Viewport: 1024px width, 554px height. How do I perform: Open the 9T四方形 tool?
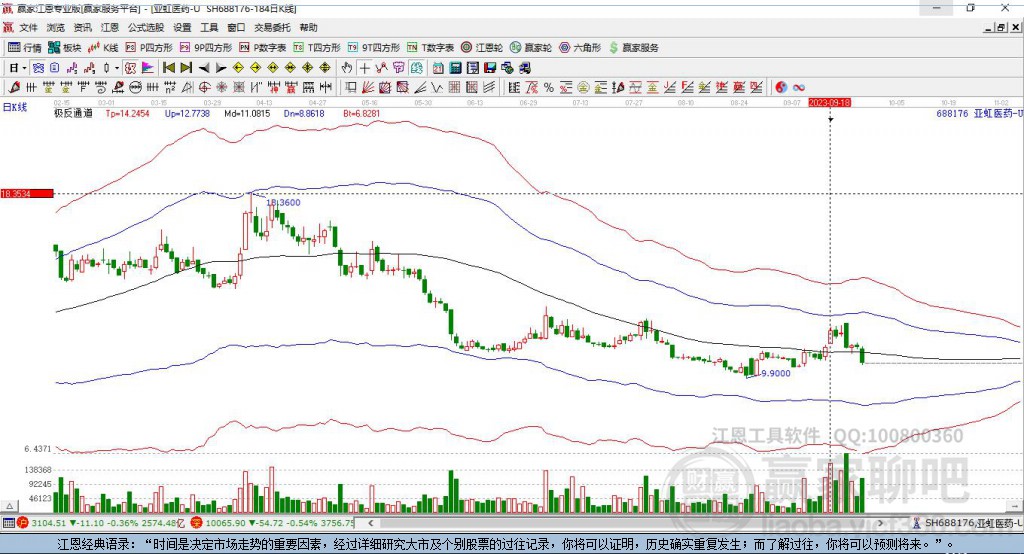point(374,48)
